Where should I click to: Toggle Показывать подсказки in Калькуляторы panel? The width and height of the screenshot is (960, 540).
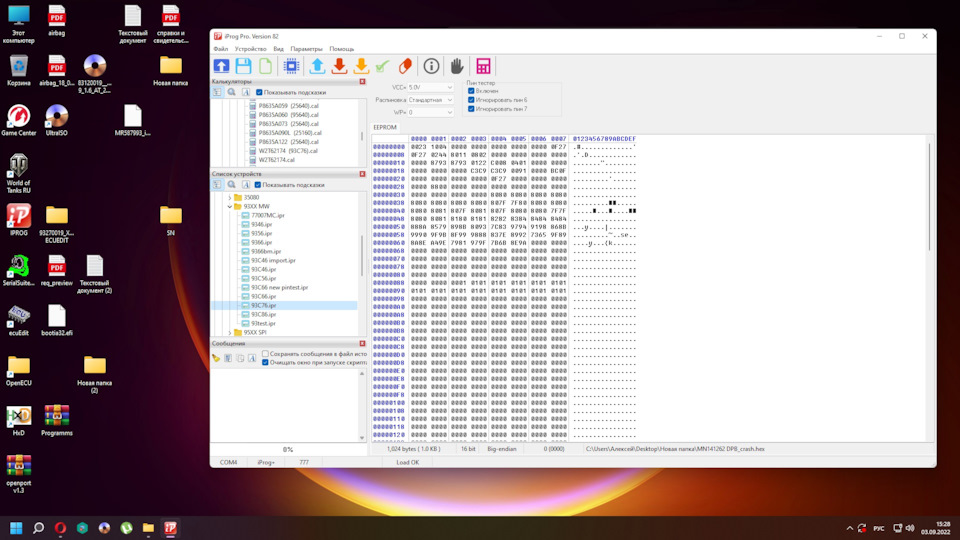pyautogui.click(x=259, y=92)
